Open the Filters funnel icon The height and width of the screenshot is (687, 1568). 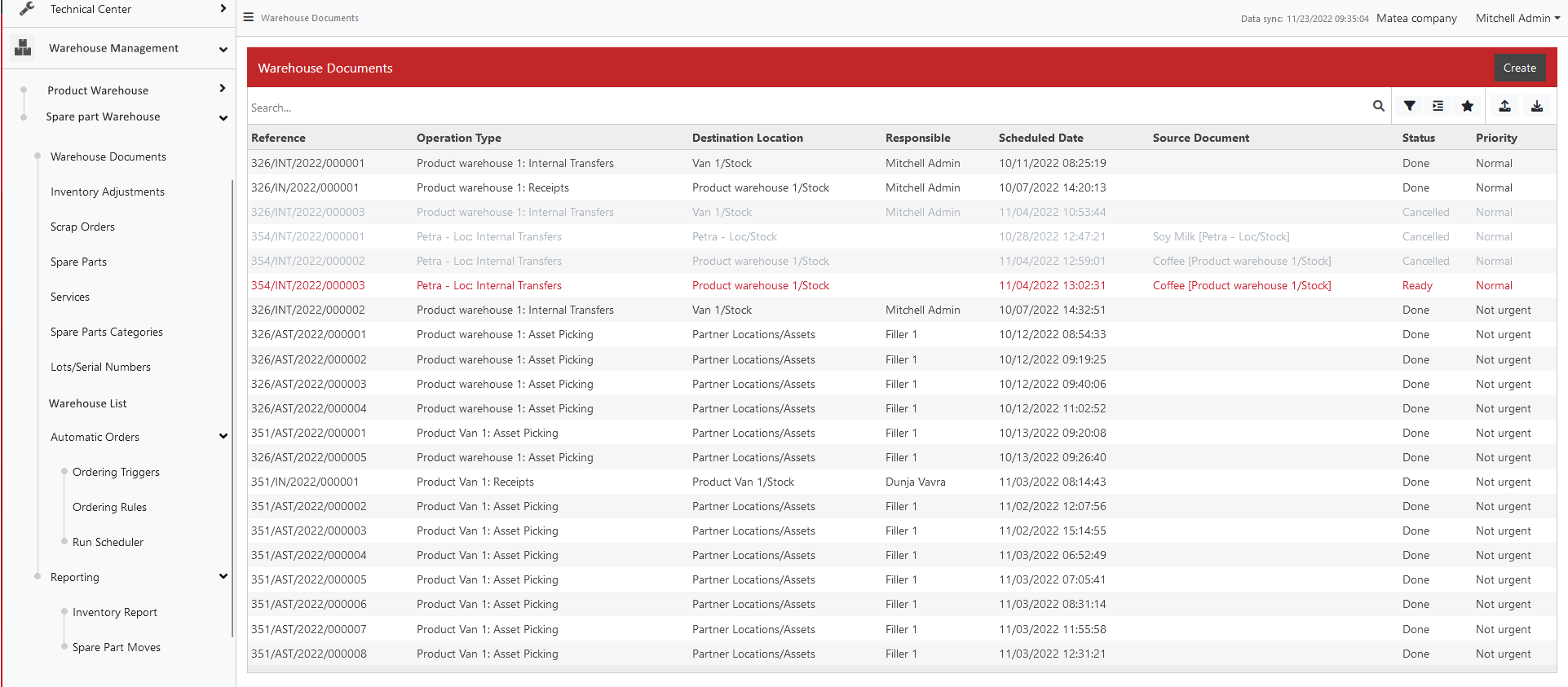1409,106
